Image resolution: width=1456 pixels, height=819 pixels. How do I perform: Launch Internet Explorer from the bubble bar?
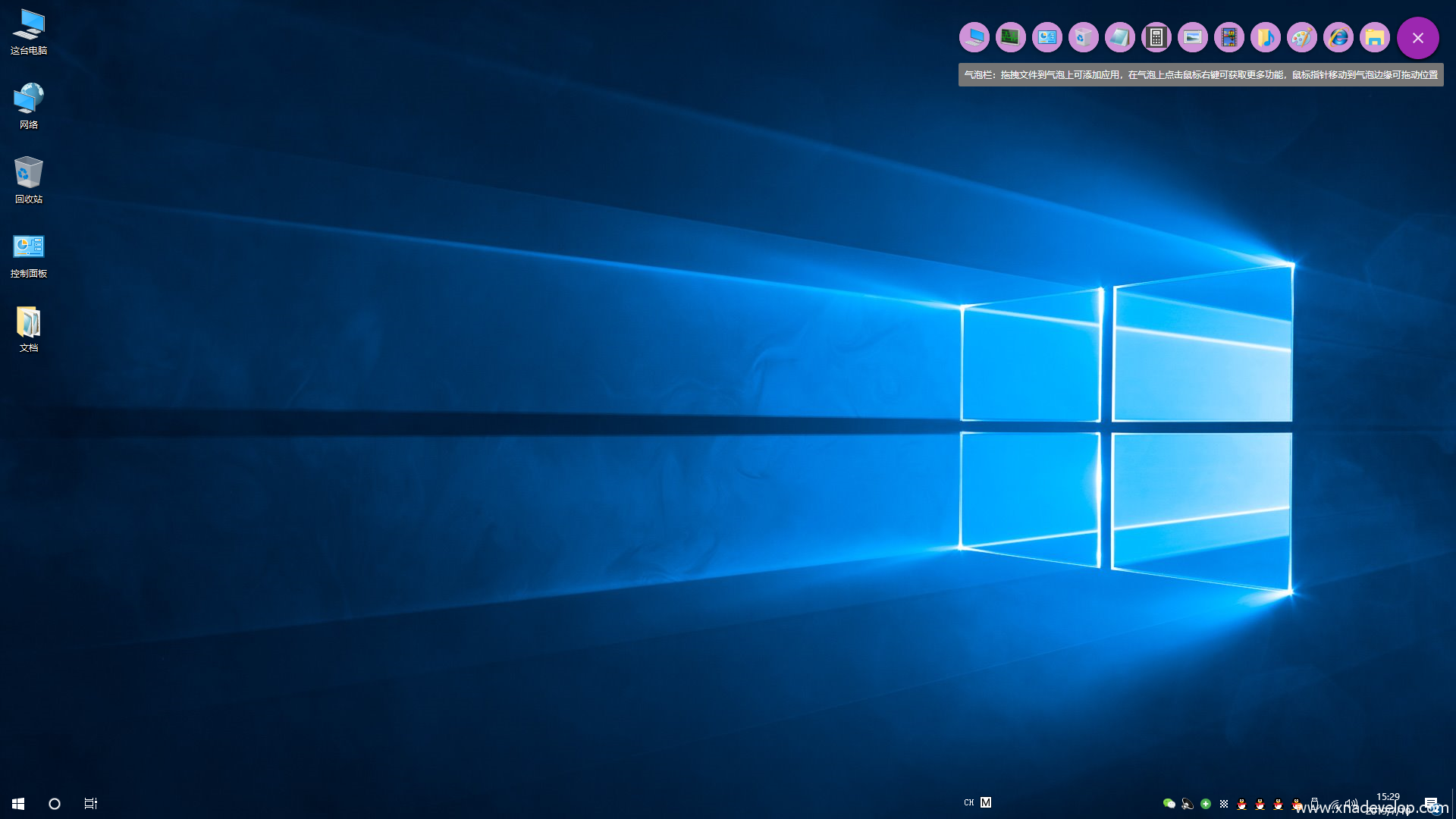[x=1338, y=37]
